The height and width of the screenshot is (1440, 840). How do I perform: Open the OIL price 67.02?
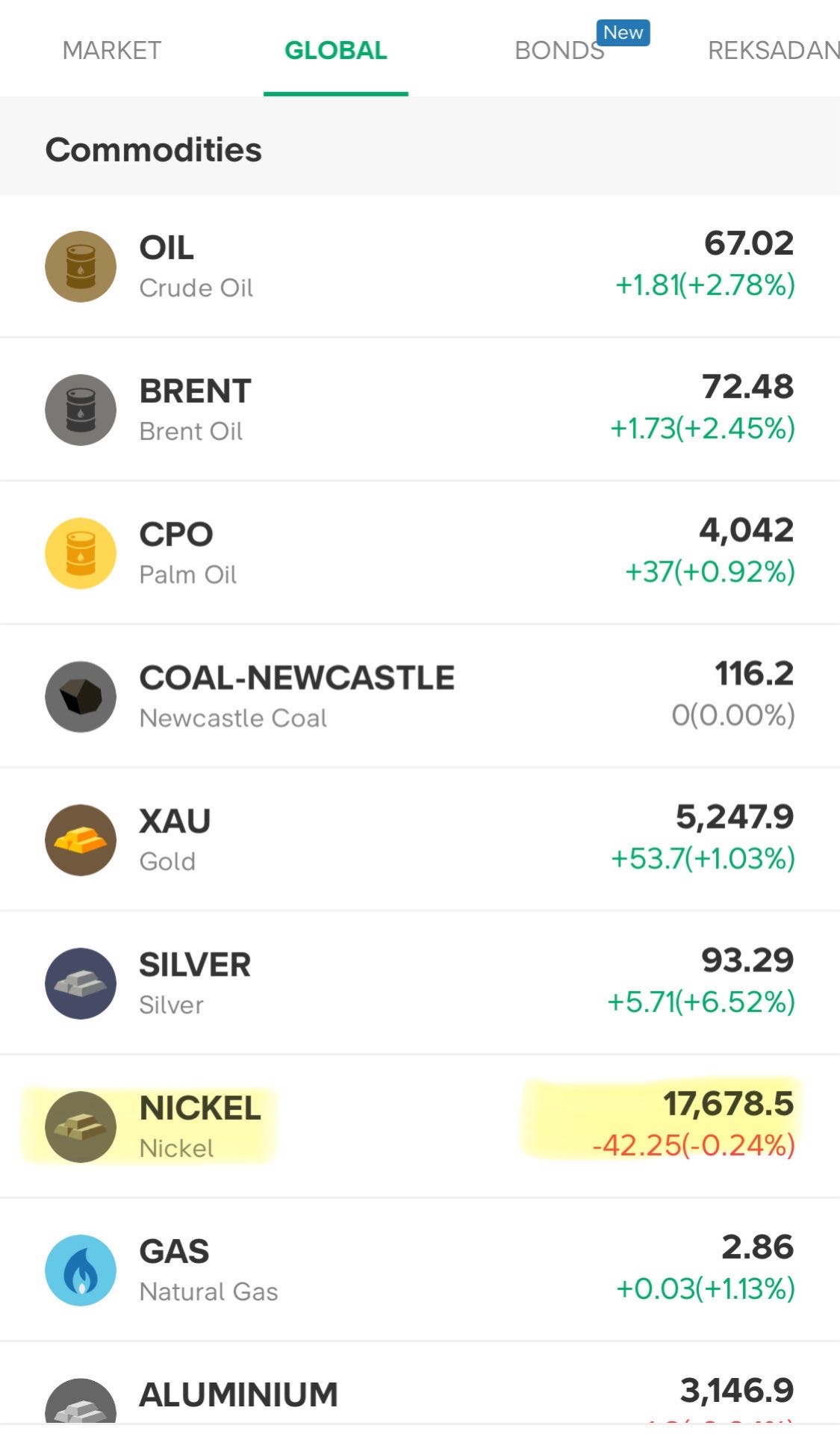(x=748, y=243)
